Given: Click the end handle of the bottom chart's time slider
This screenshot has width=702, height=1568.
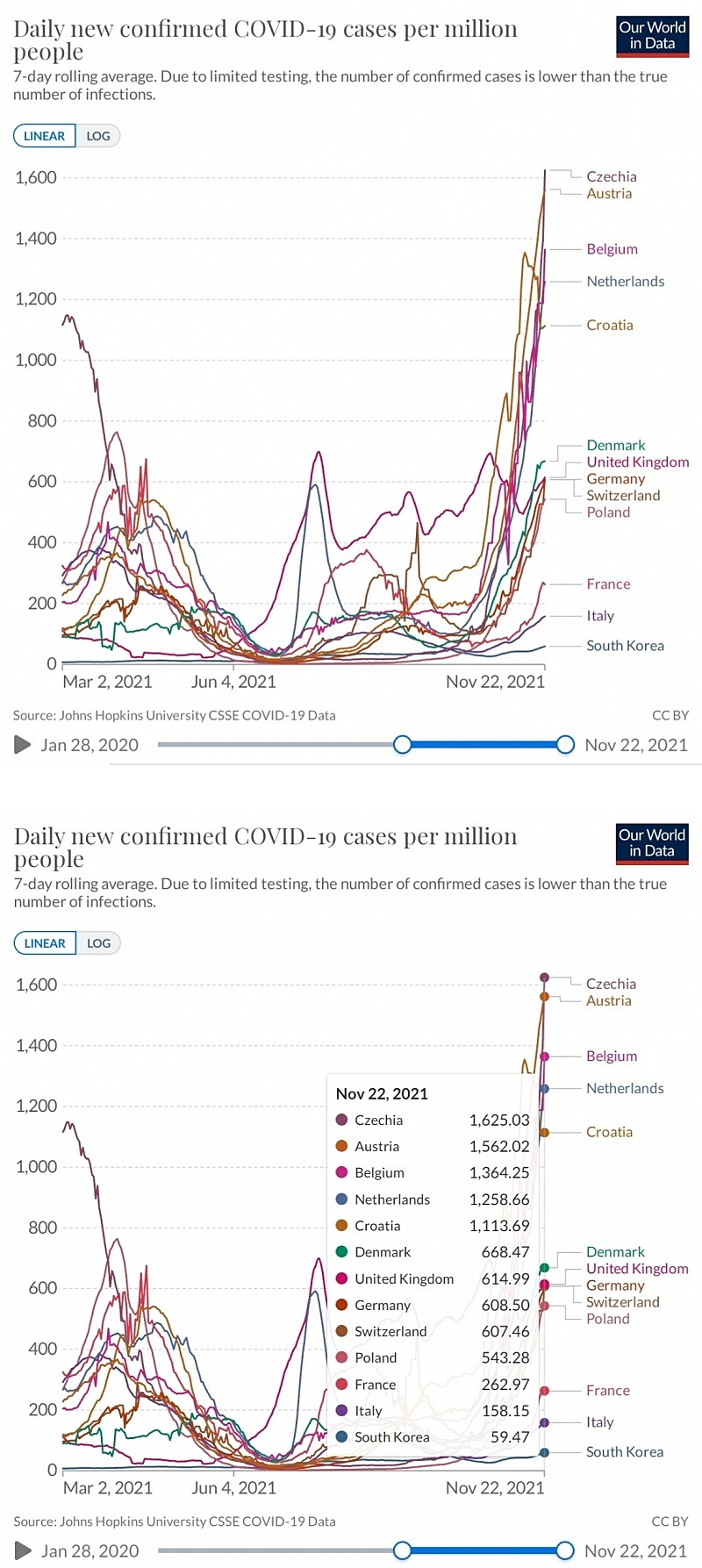Looking at the screenshot, I should click(565, 1550).
